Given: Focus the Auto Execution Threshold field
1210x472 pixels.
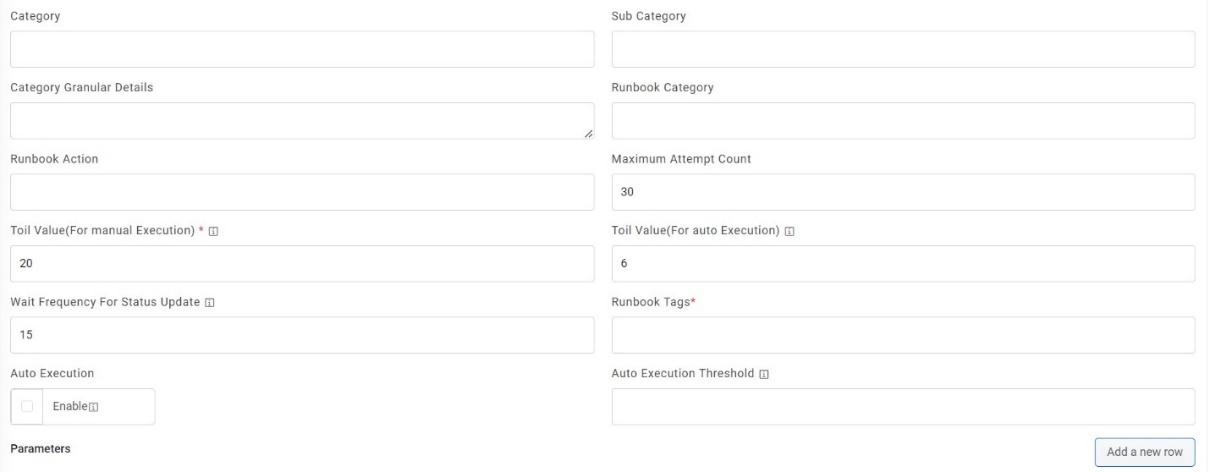Looking at the screenshot, I should tap(903, 407).
